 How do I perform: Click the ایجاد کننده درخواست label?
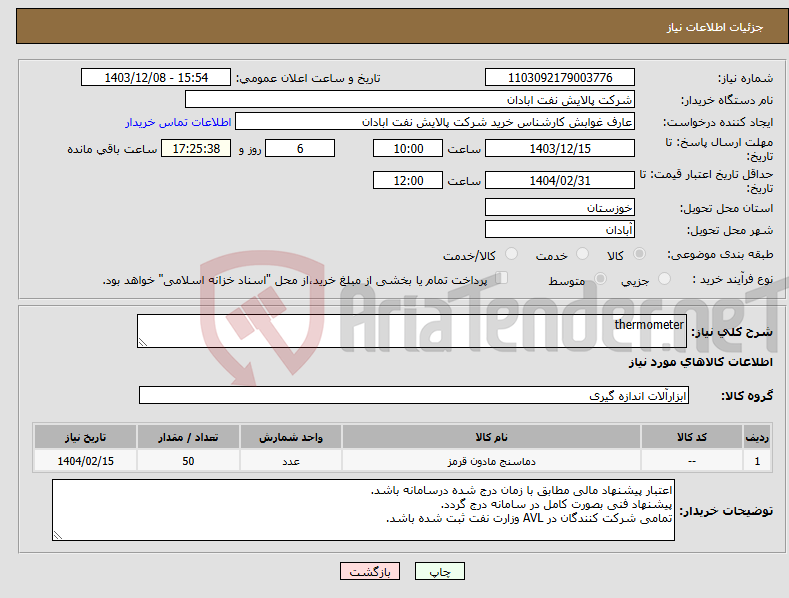[x=718, y=122]
